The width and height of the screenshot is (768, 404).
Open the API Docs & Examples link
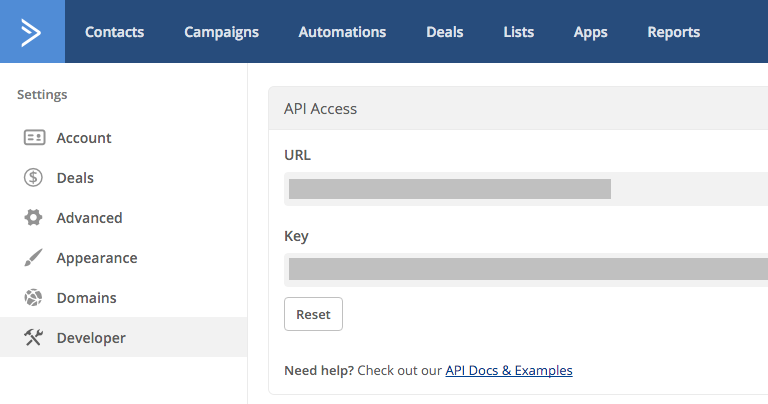coord(508,370)
